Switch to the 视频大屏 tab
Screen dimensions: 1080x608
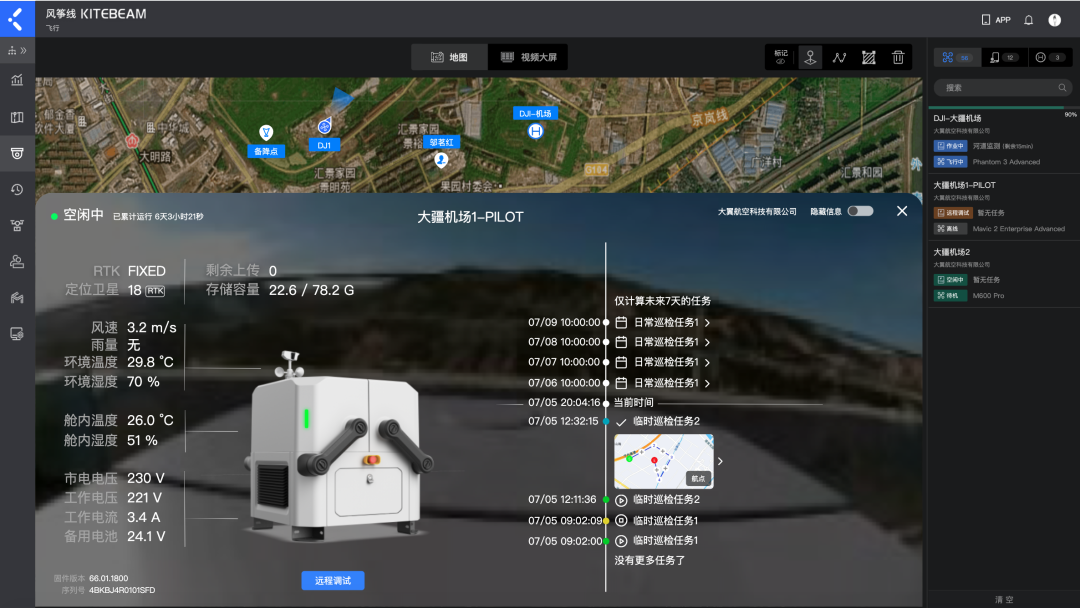pyautogui.click(x=528, y=58)
